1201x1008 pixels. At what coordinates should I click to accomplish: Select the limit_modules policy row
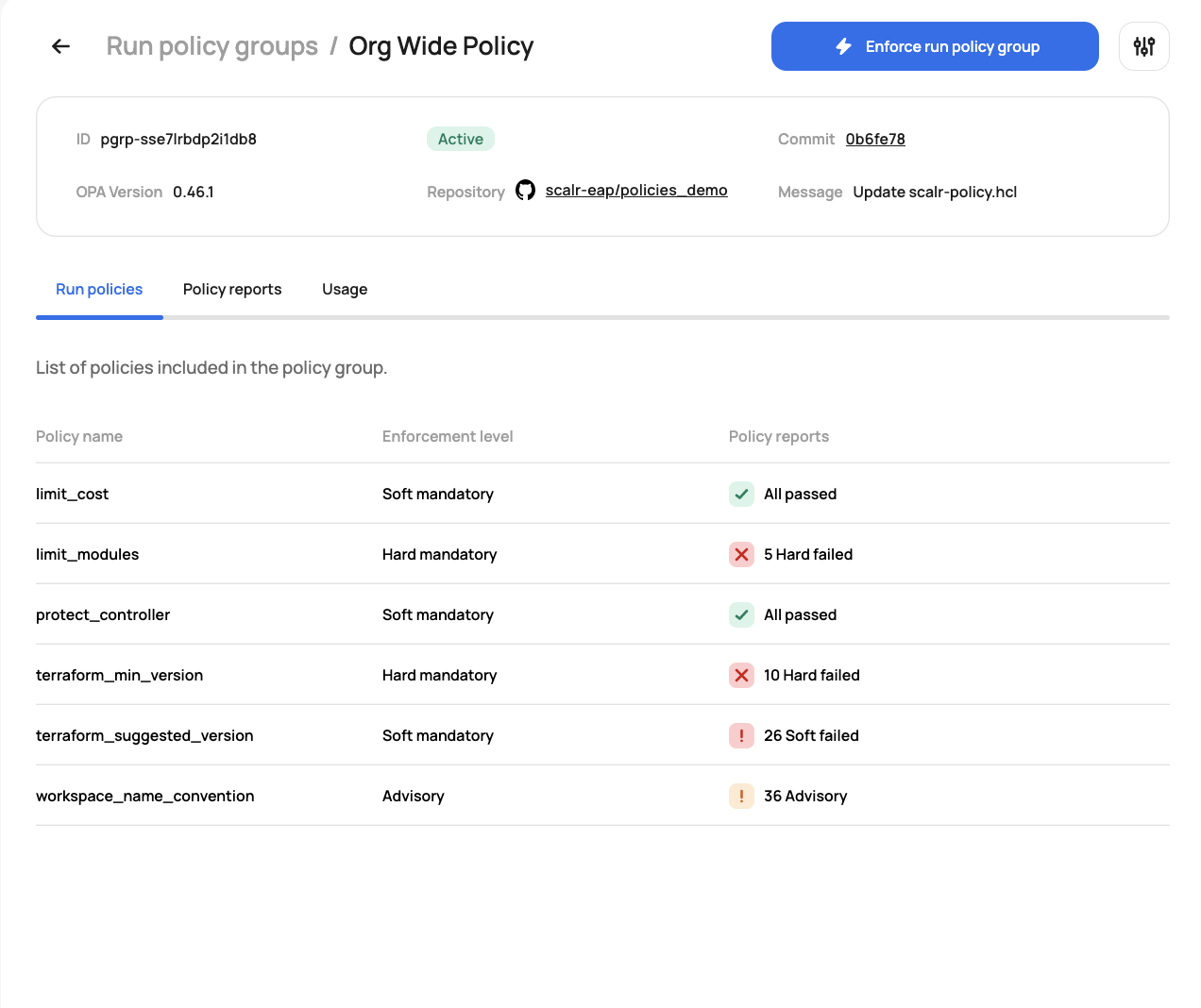click(87, 554)
